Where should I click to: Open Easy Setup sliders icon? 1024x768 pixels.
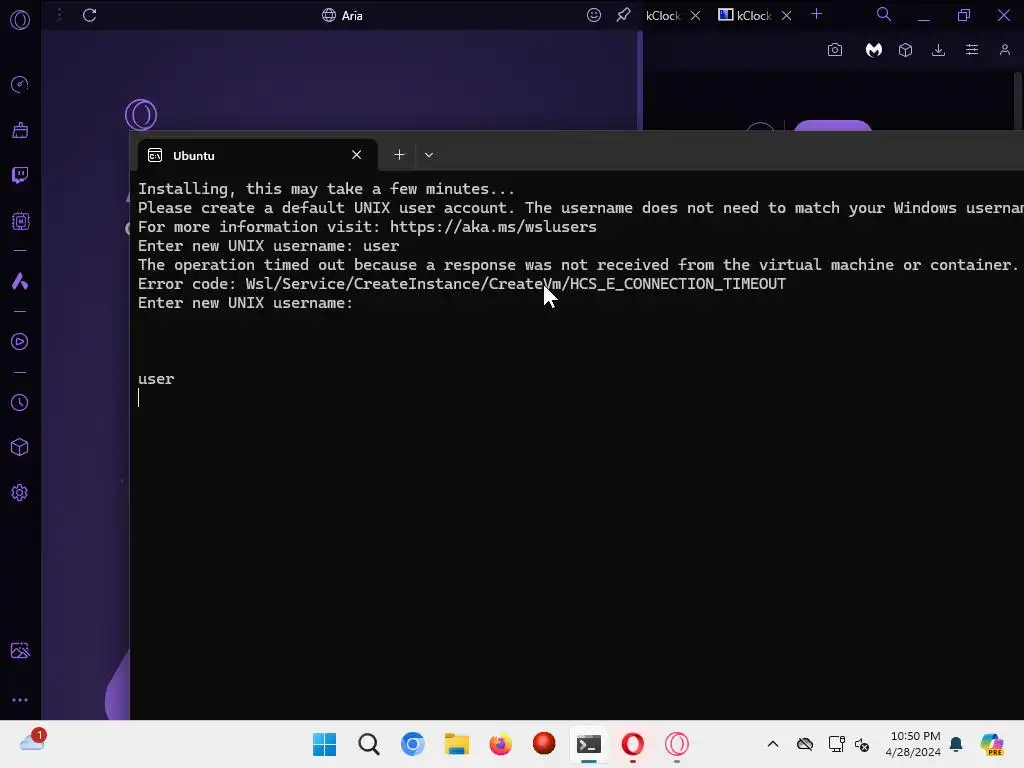[972, 50]
